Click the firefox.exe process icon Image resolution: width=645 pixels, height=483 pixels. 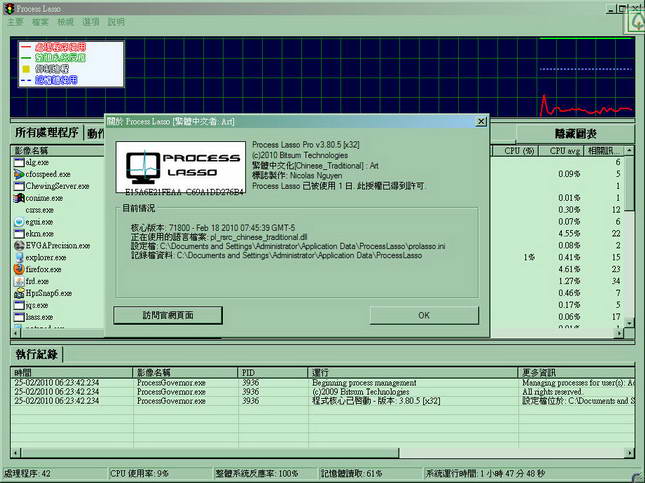tap(19, 269)
